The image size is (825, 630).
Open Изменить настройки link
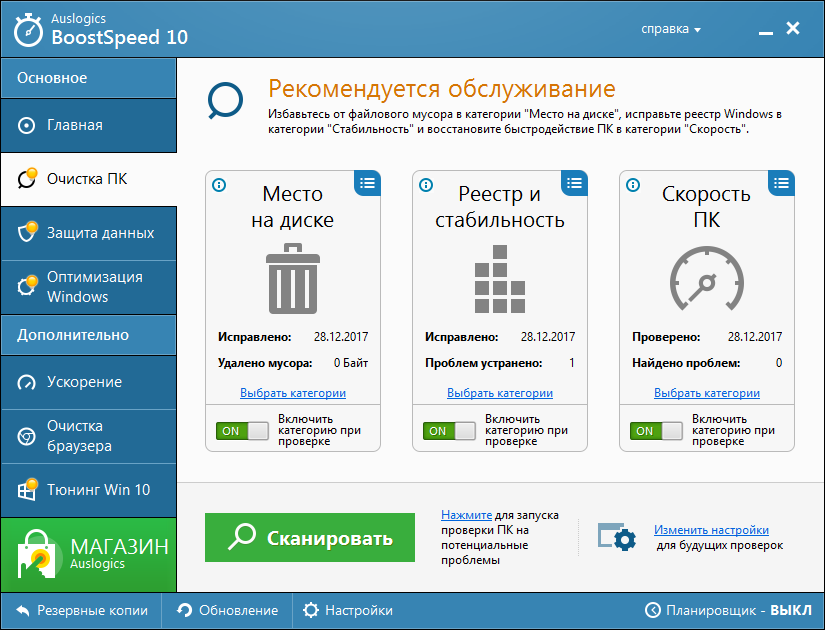point(711,530)
